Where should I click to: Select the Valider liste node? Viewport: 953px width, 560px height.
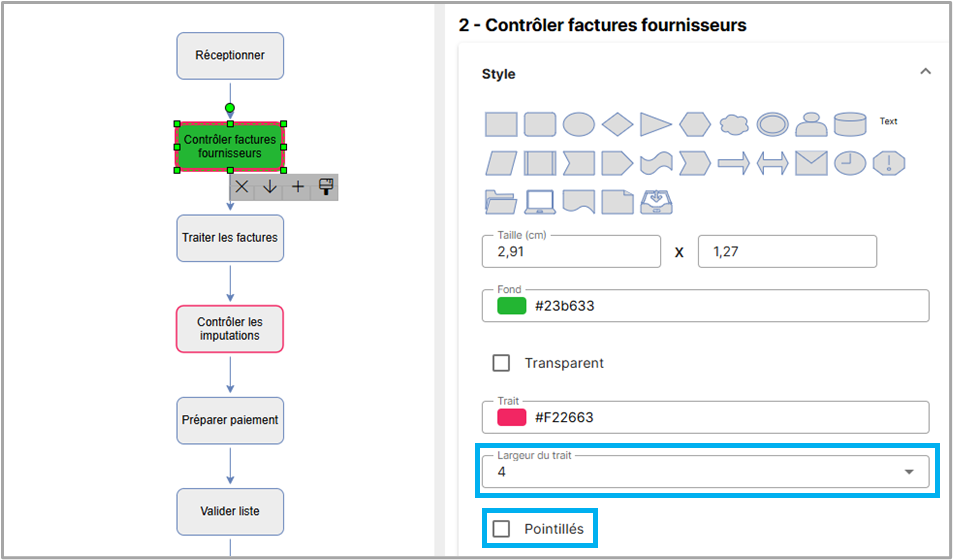(230, 511)
